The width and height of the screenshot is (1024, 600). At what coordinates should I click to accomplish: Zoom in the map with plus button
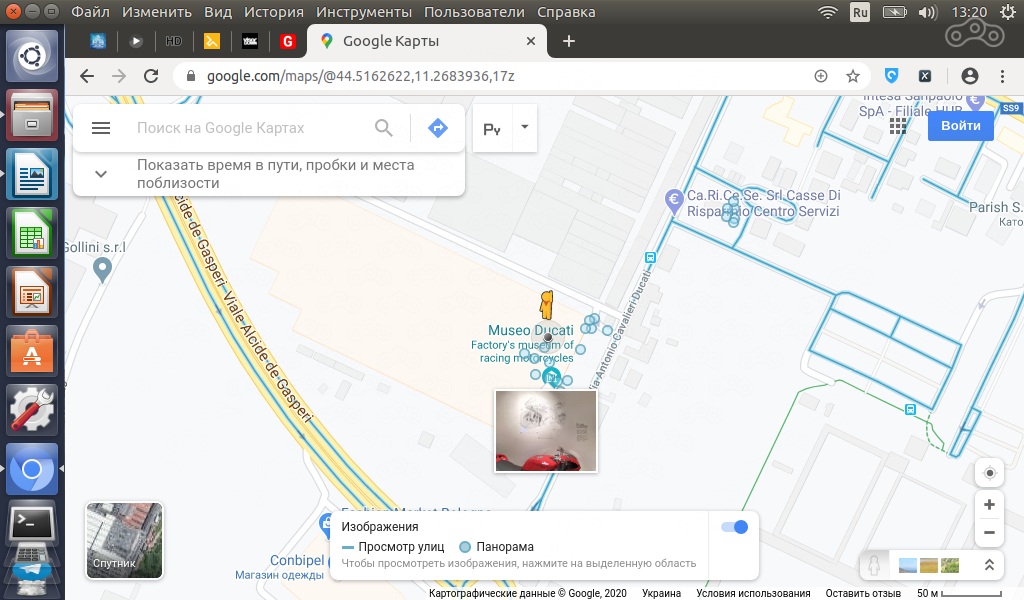[989, 505]
